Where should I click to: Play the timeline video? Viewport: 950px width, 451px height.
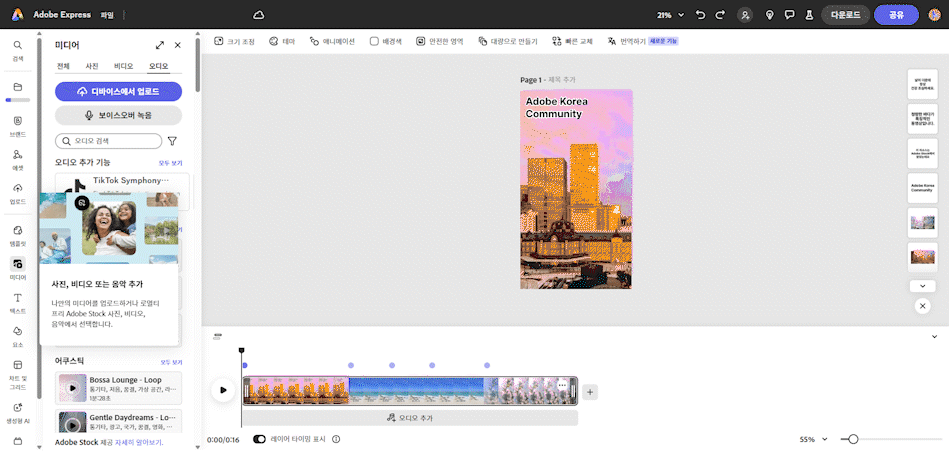coord(223,390)
